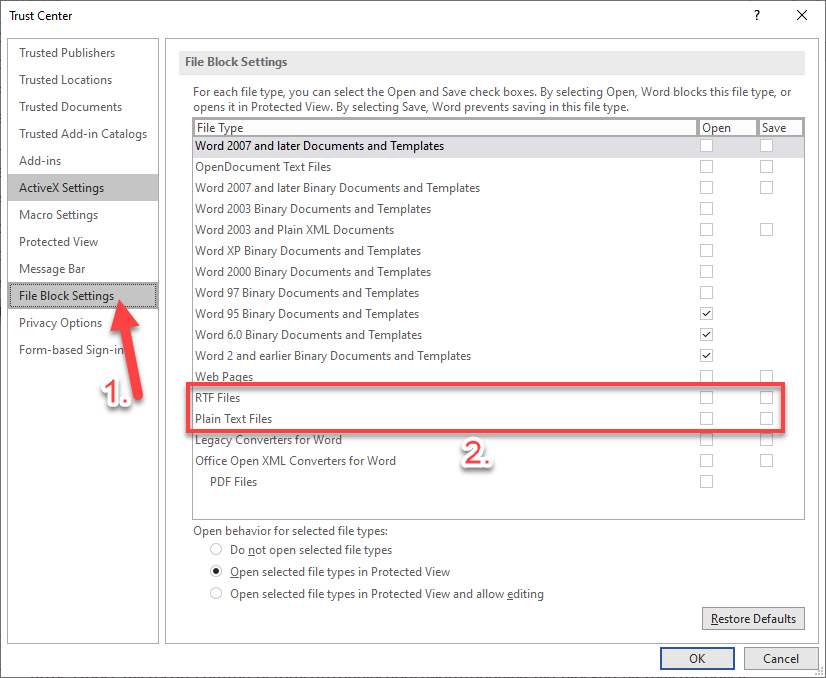Enable Save blocking for RTF Files
The height and width of the screenshot is (678, 826).
(766, 397)
